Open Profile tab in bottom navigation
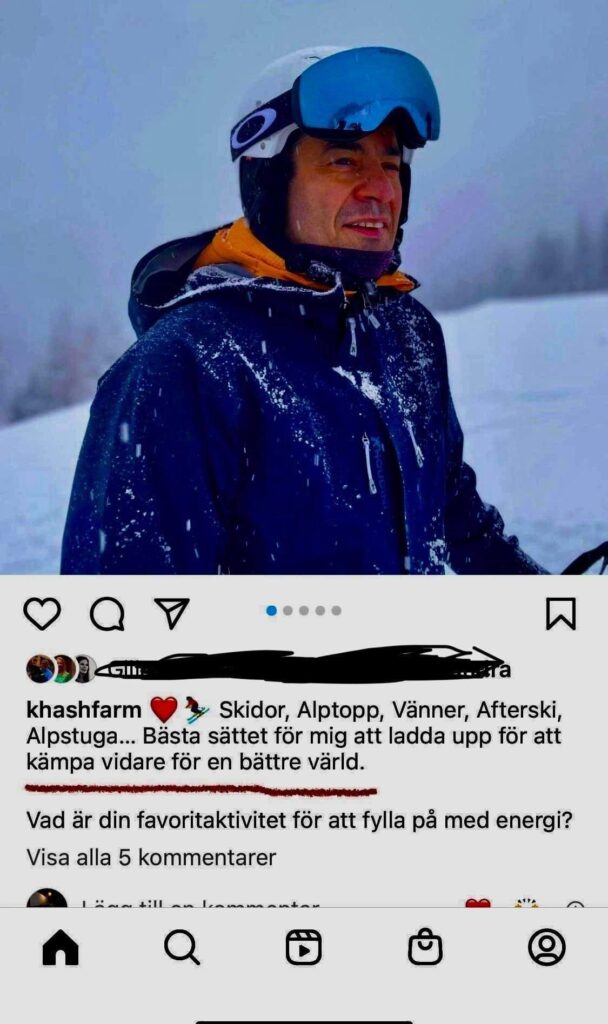The width and height of the screenshot is (608, 1024). pyautogui.click(x=547, y=947)
